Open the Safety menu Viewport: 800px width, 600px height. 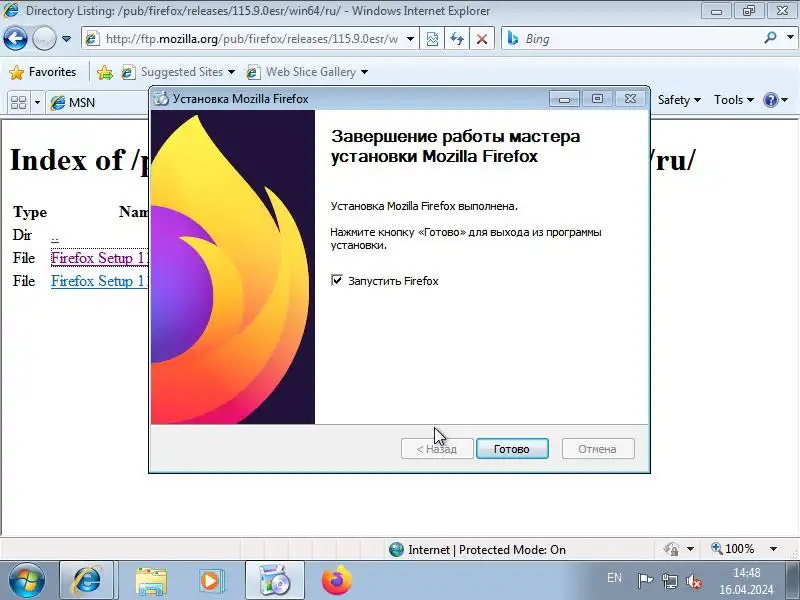679,100
